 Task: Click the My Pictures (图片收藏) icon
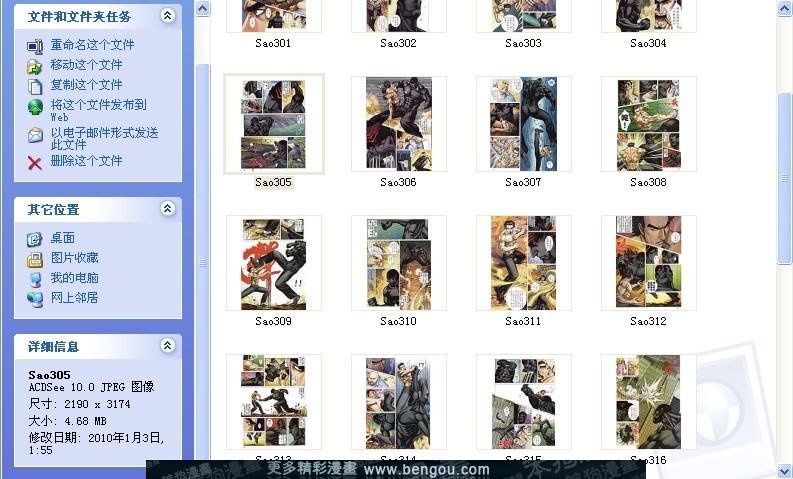tap(35, 259)
